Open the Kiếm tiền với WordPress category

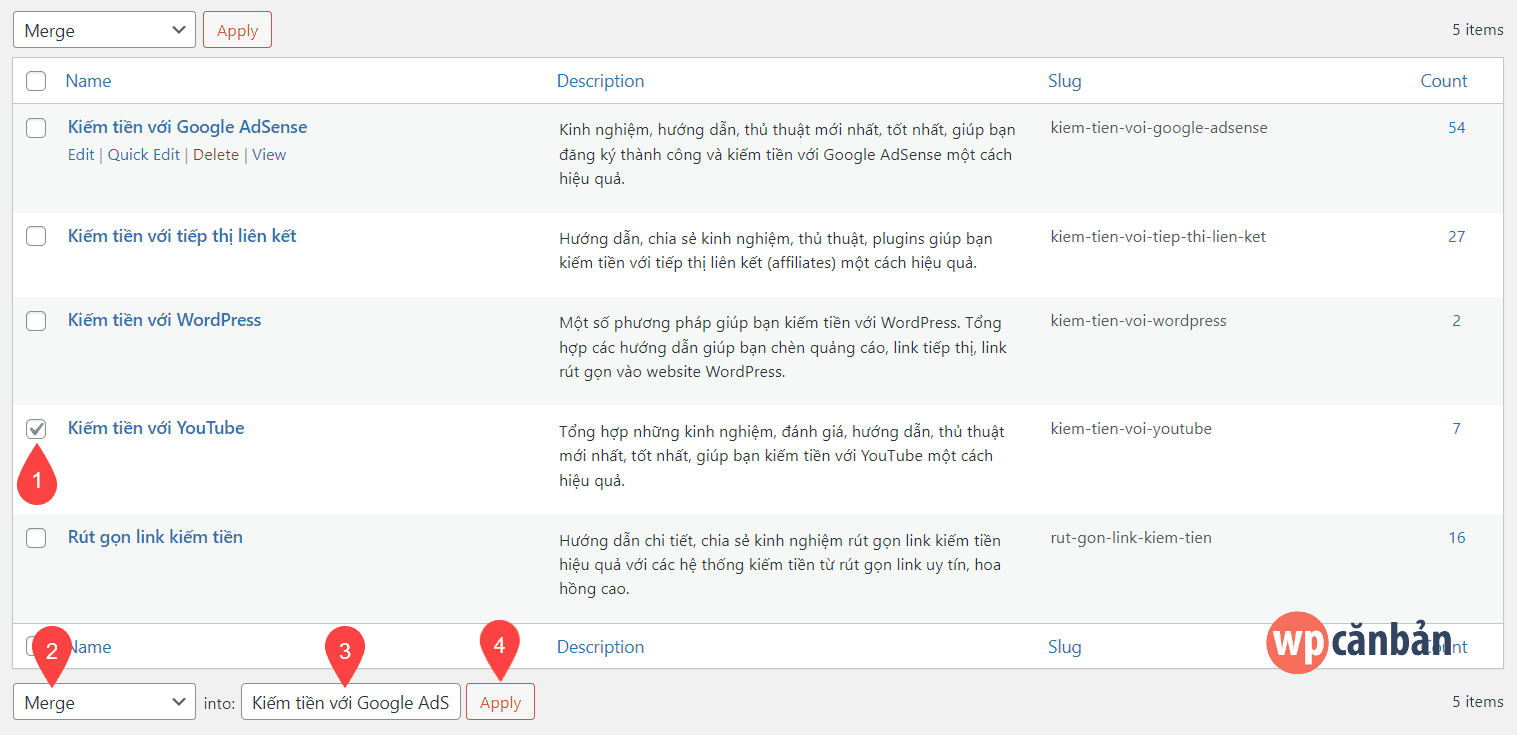[x=164, y=320]
